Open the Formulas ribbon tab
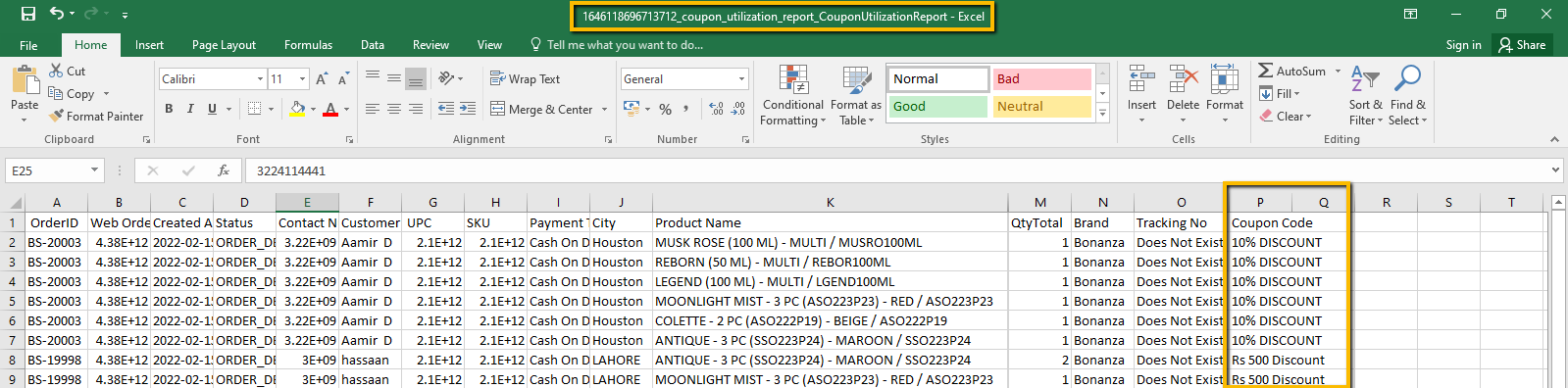The width and height of the screenshot is (1568, 388). pyautogui.click(x=308, y=45)
